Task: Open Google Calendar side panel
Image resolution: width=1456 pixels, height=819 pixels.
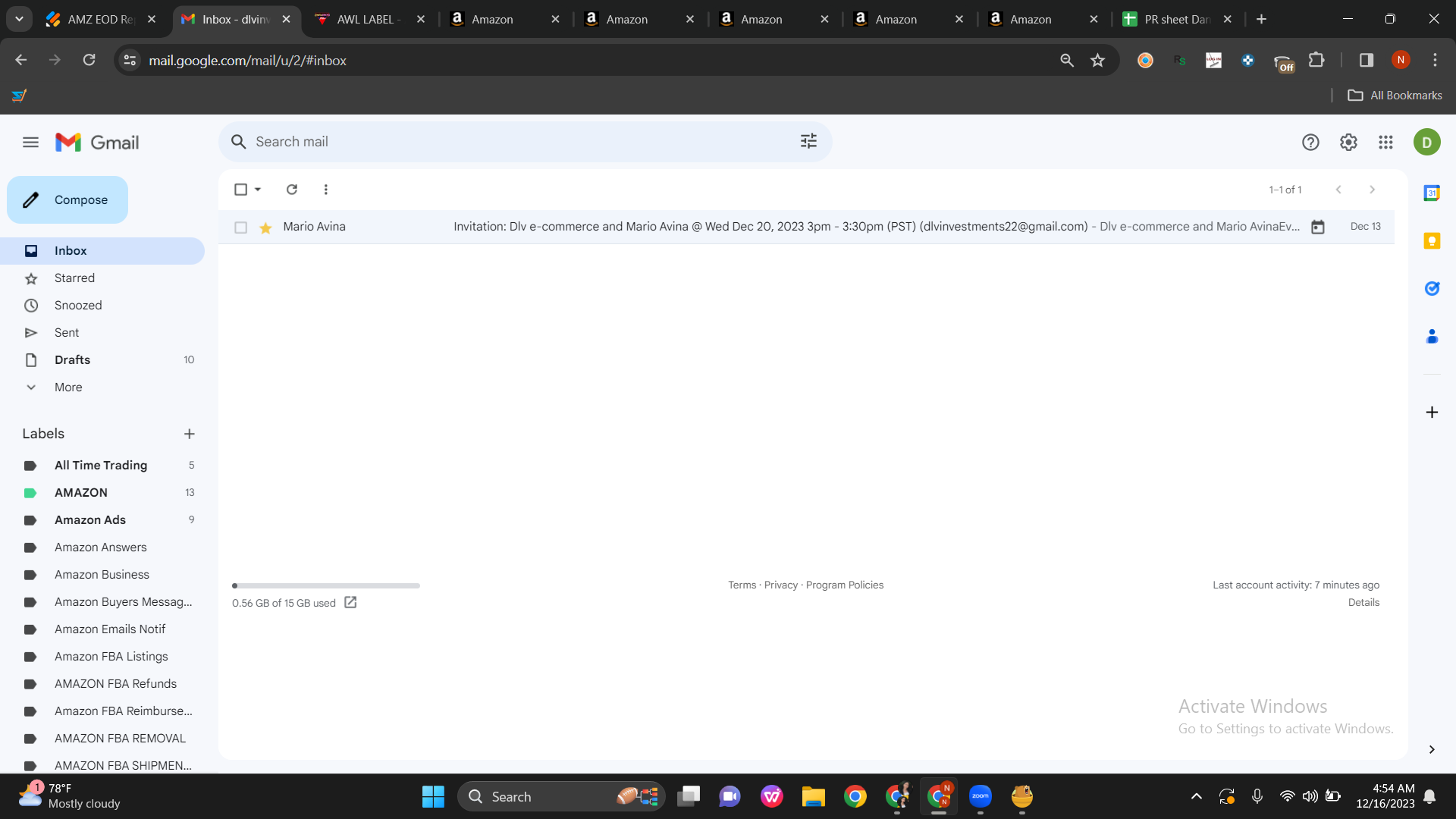Action: click(1432, 193)
